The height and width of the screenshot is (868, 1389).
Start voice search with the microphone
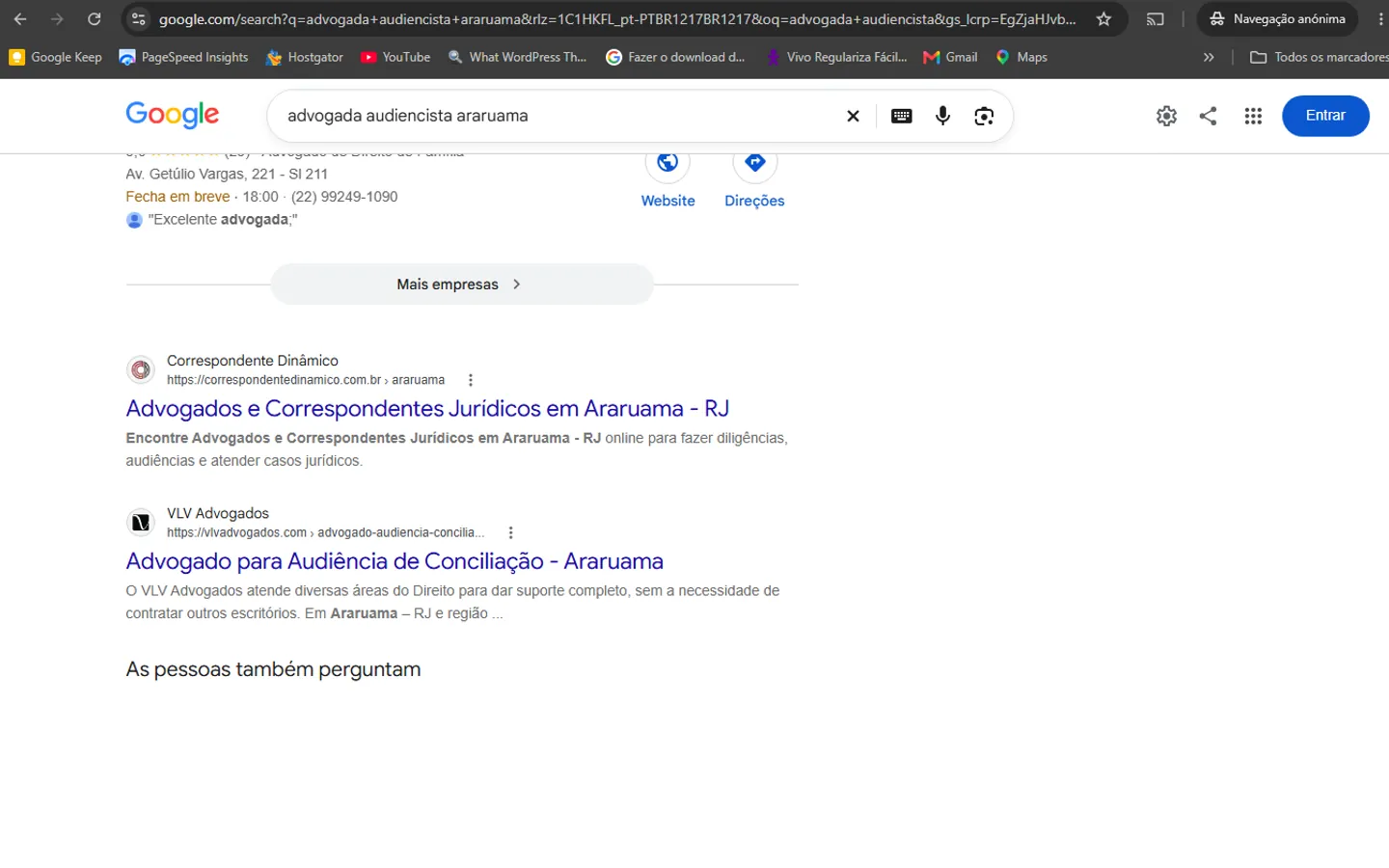pos(942,116)
